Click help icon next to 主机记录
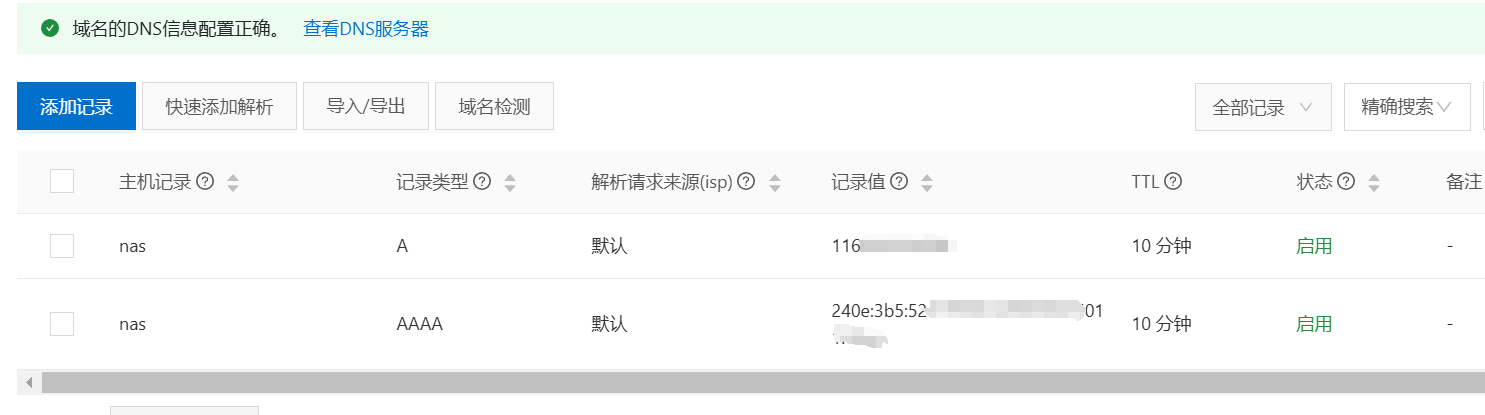 [205, 182]
